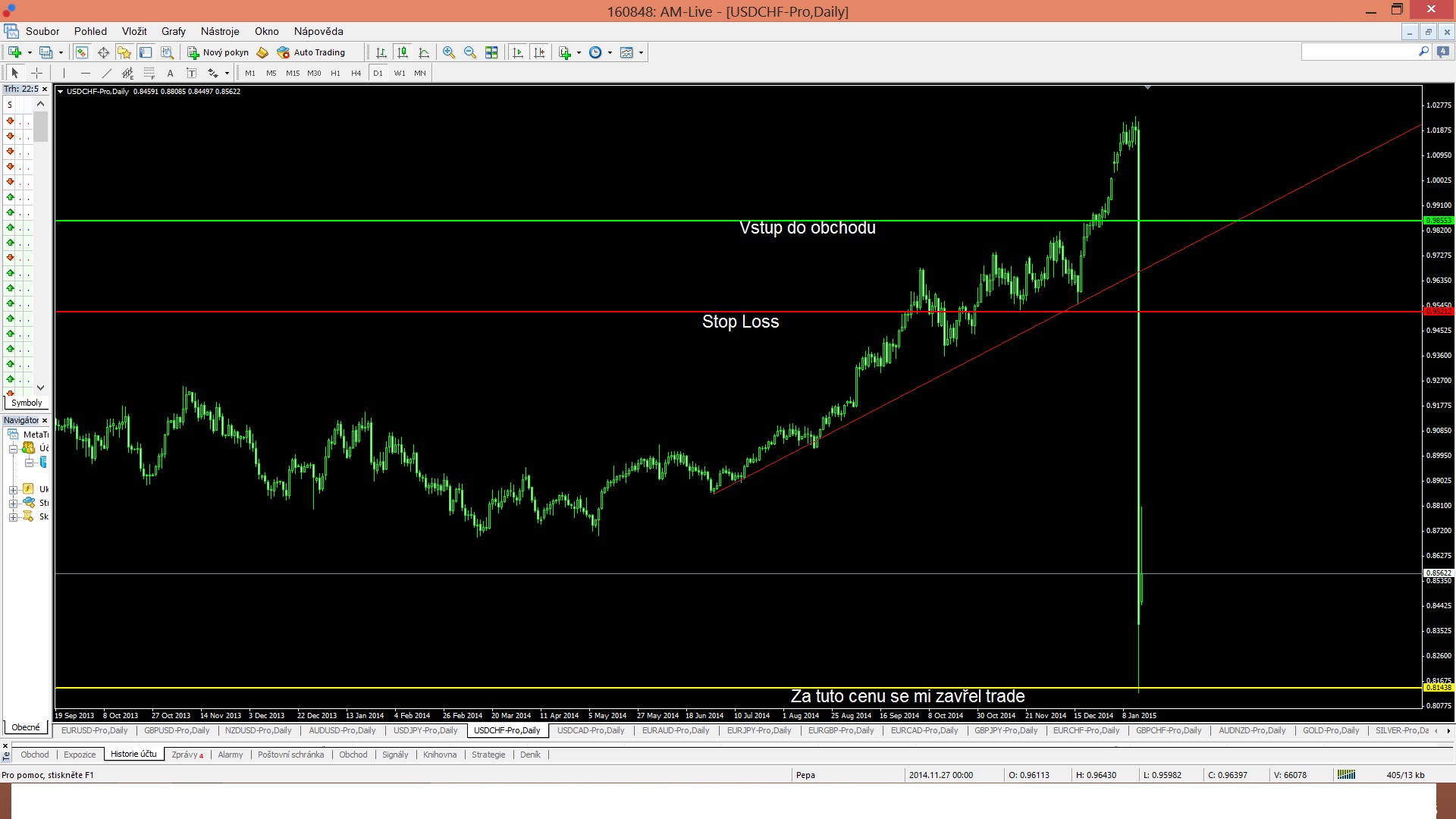Toggle chart shift icon
The image size is (1456, 819).
(539, 52)
